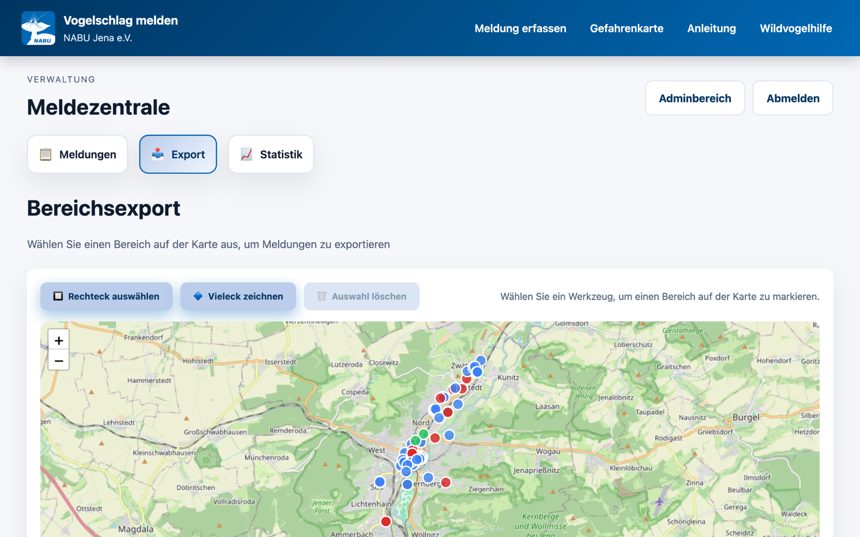860x537 pixels.
Task: Open the Gefahrenkarte page
Action: pos(626,29)
